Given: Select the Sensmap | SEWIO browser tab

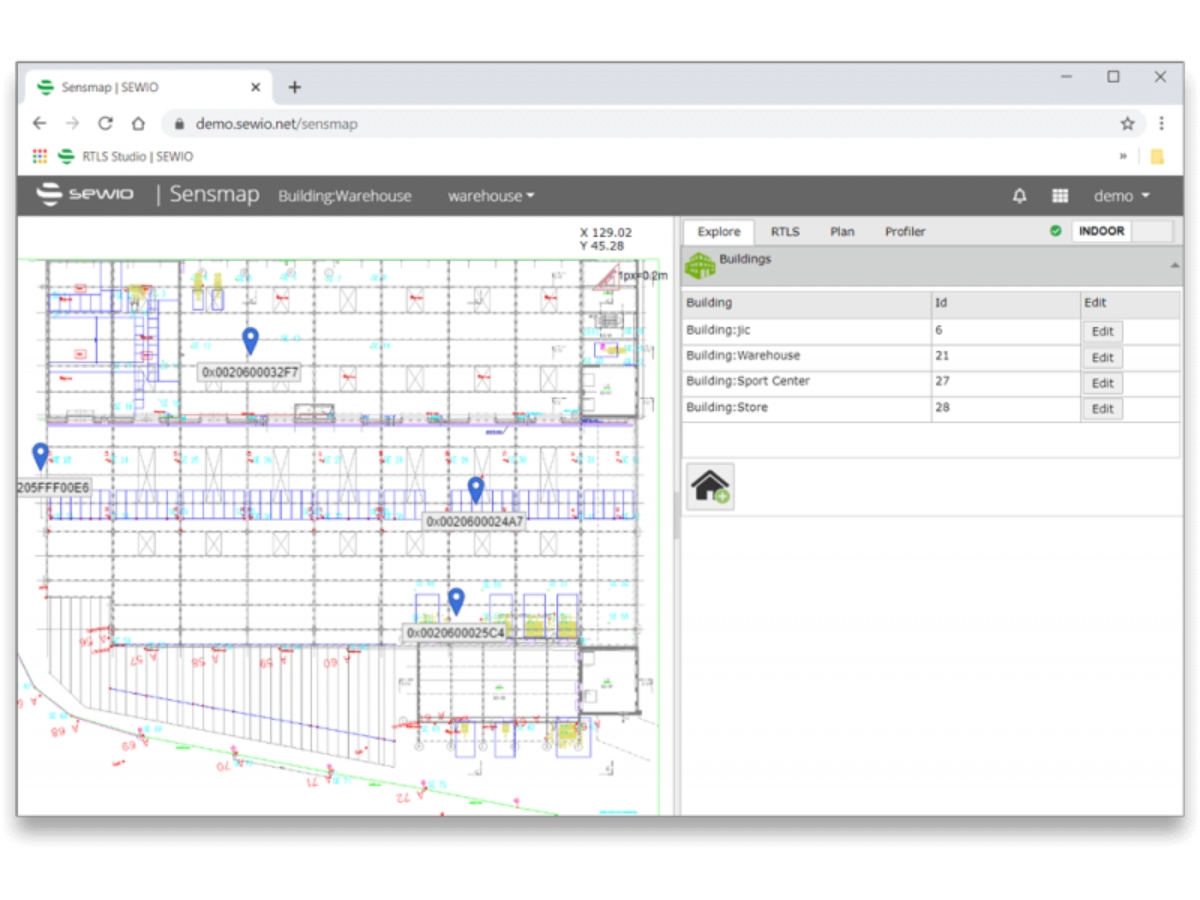Looking at the screenshot, I should click(x=148, y=87).
